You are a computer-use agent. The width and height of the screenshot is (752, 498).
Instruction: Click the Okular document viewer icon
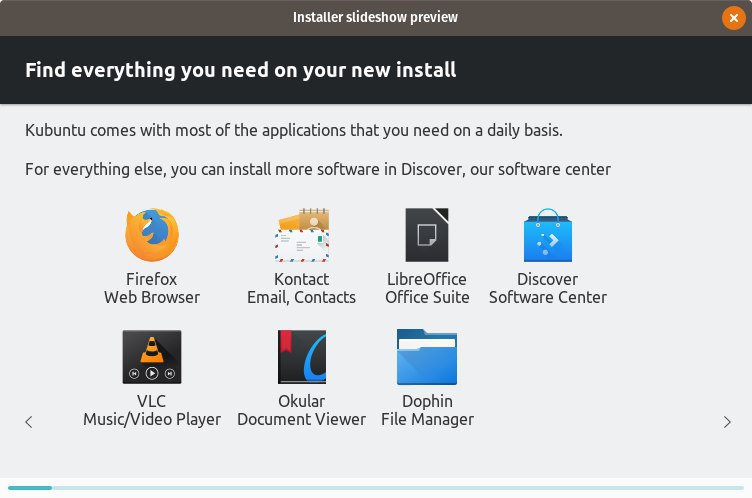(x=302, y=357)
